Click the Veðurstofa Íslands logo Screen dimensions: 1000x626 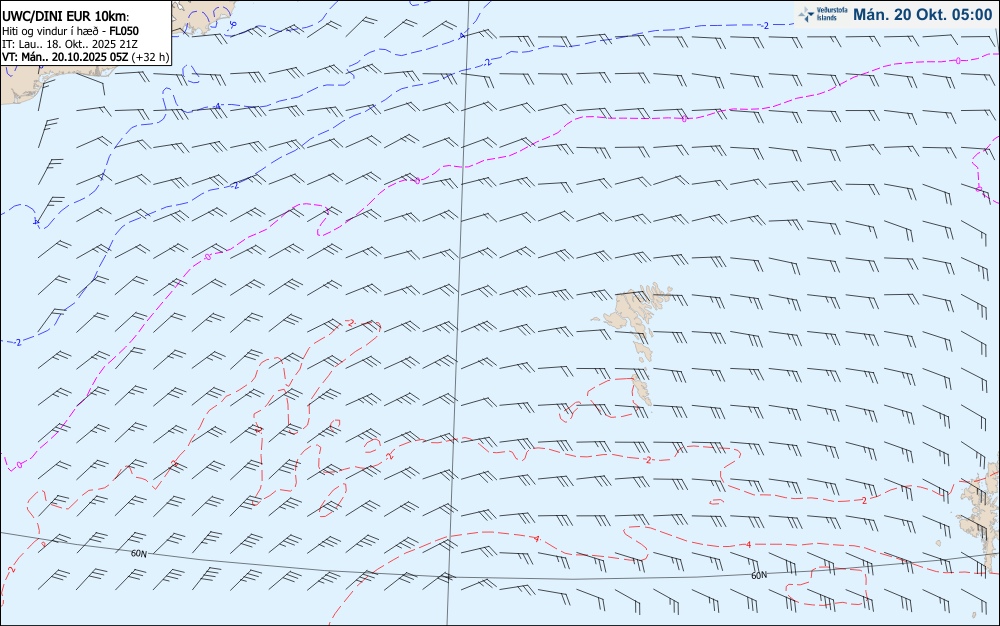pos(823,14)
